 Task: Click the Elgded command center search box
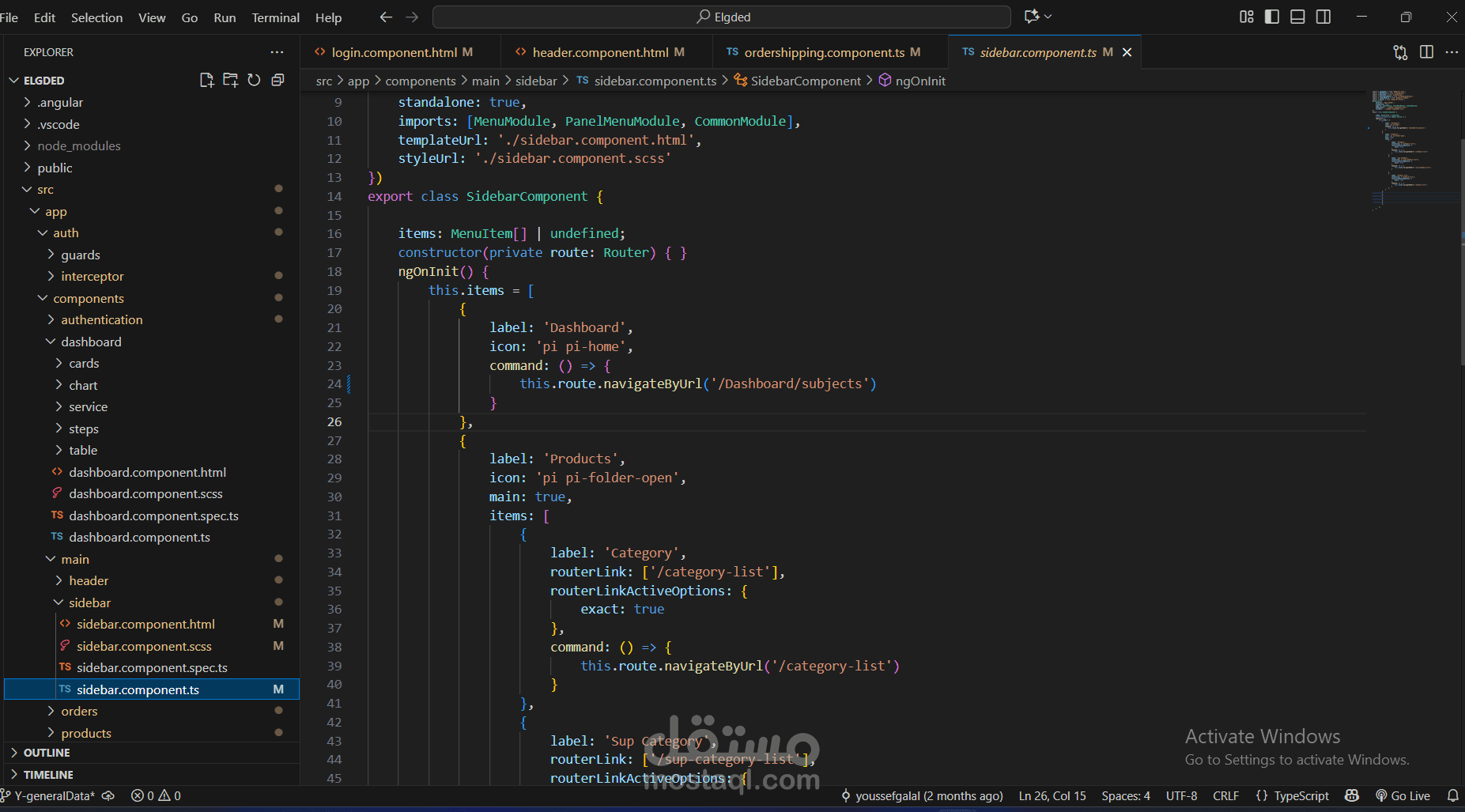click(x=722, y=17)
